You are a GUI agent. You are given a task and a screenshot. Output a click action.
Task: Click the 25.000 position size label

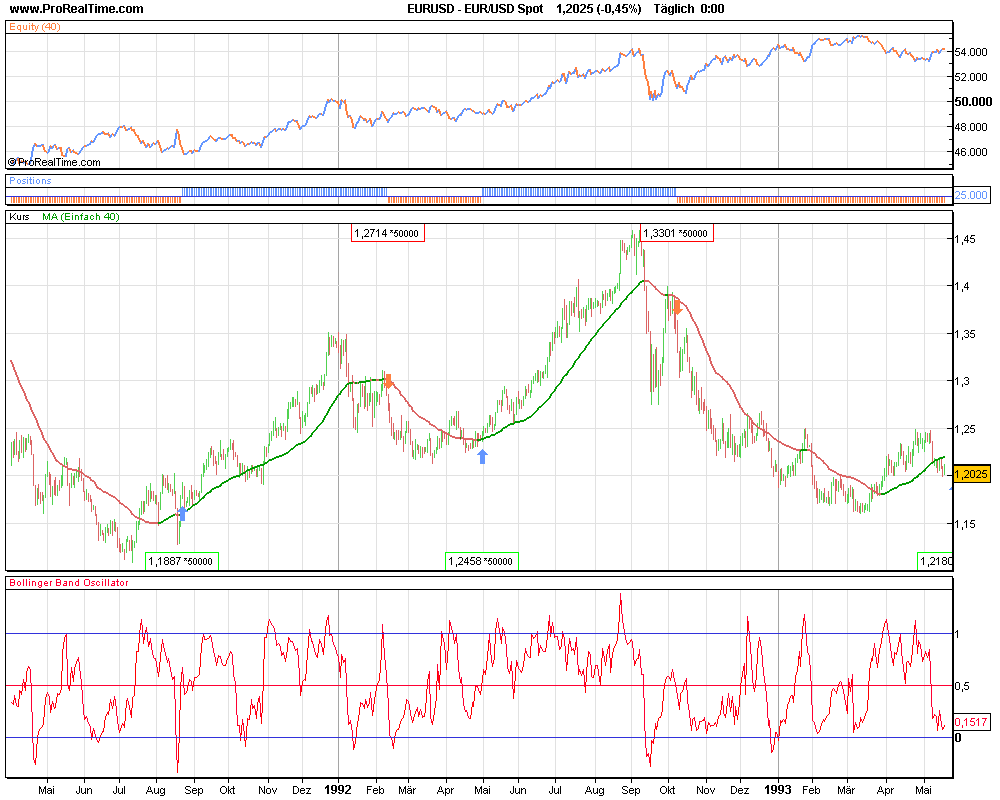(x=971, y=195)
